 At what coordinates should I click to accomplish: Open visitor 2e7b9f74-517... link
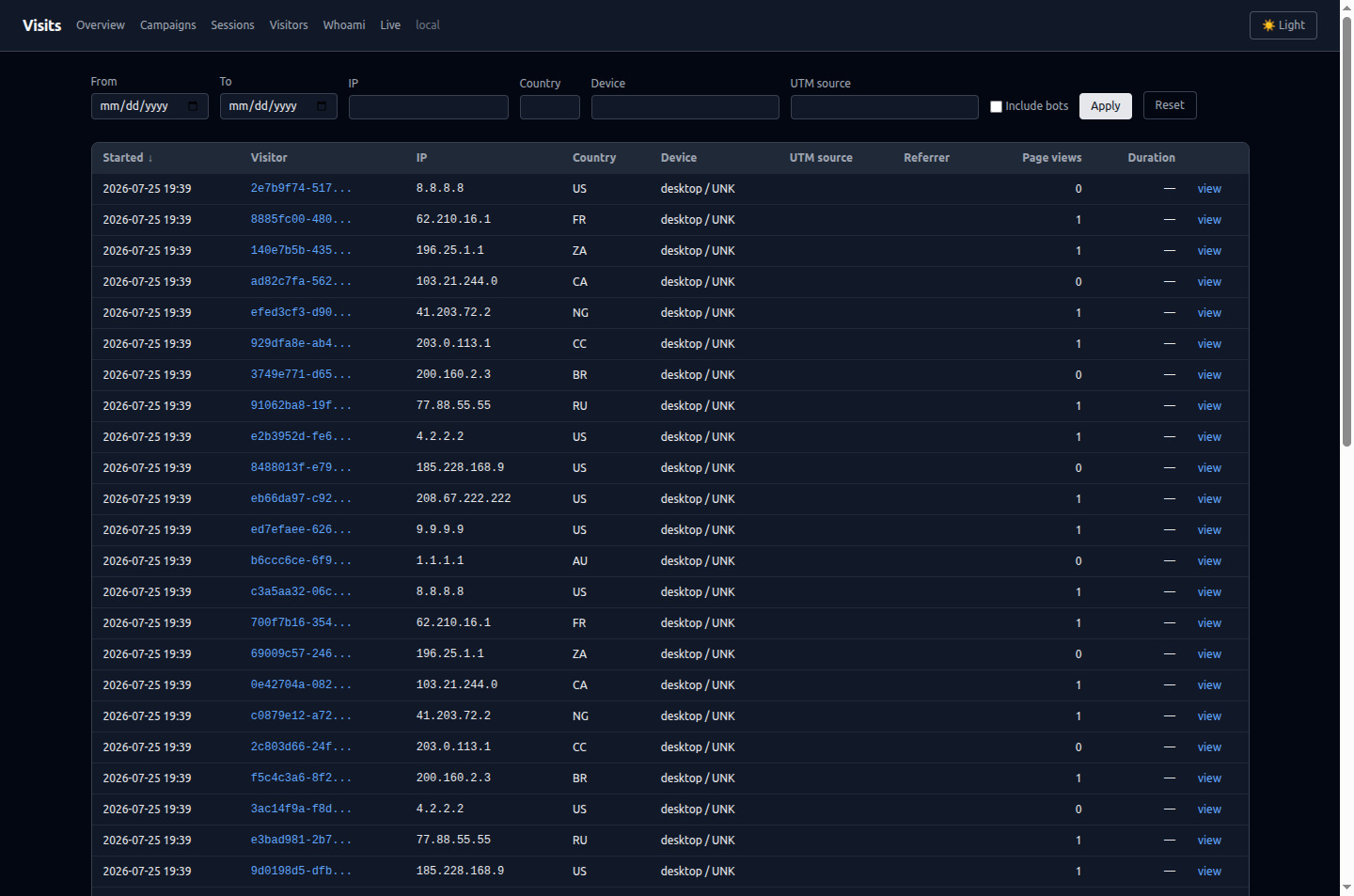pos(301,189)
